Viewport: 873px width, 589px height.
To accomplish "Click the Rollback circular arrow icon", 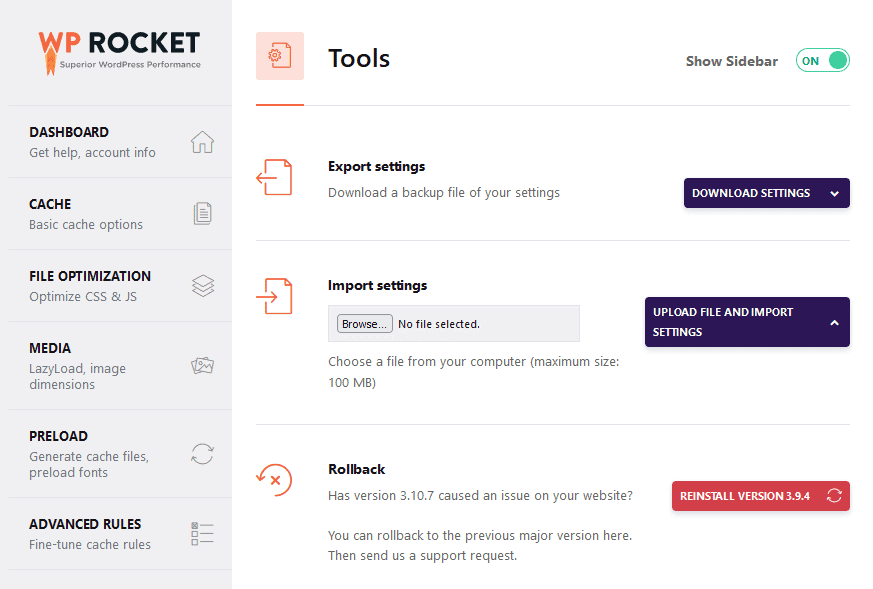I will point(274,480).
